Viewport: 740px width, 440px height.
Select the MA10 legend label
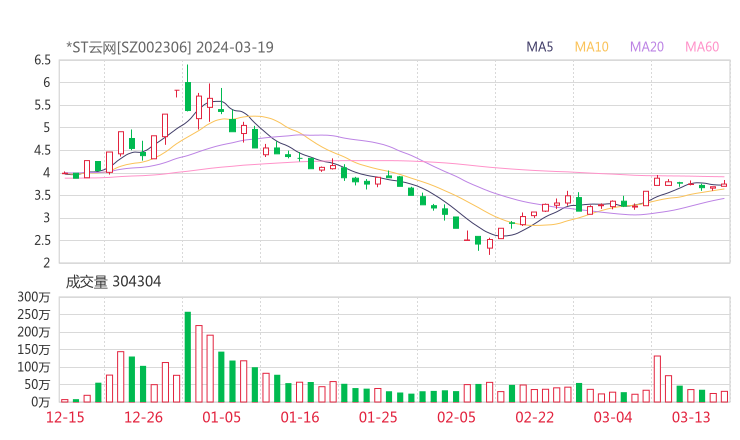591,47
